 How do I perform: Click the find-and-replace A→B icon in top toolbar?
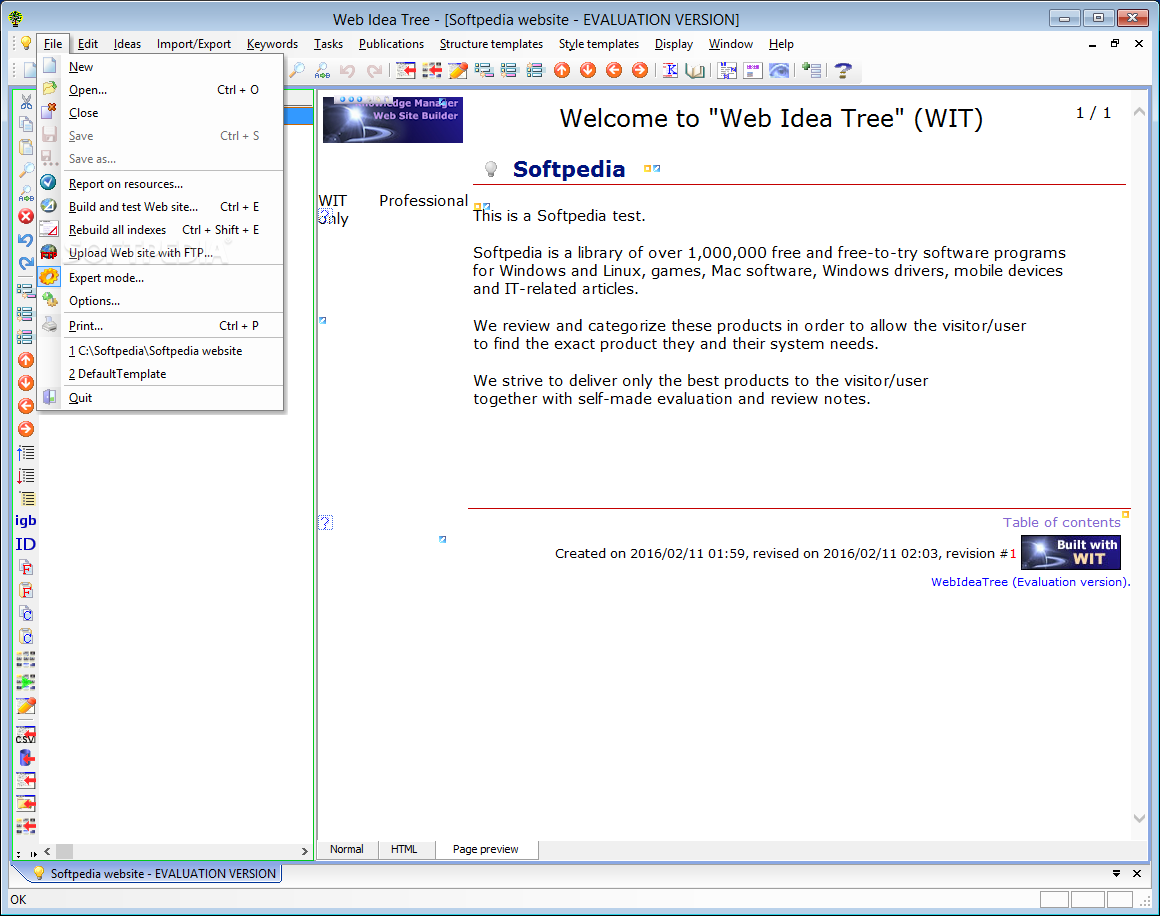(322, 70)
